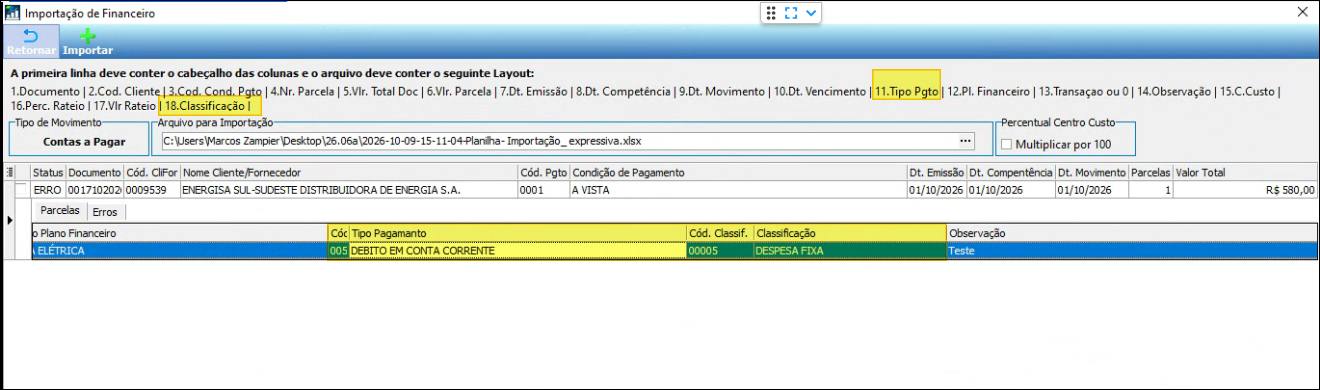
Task: Click the Parcelas column header in main grid
Action: pyautogui.click(x=1150, y=173)
